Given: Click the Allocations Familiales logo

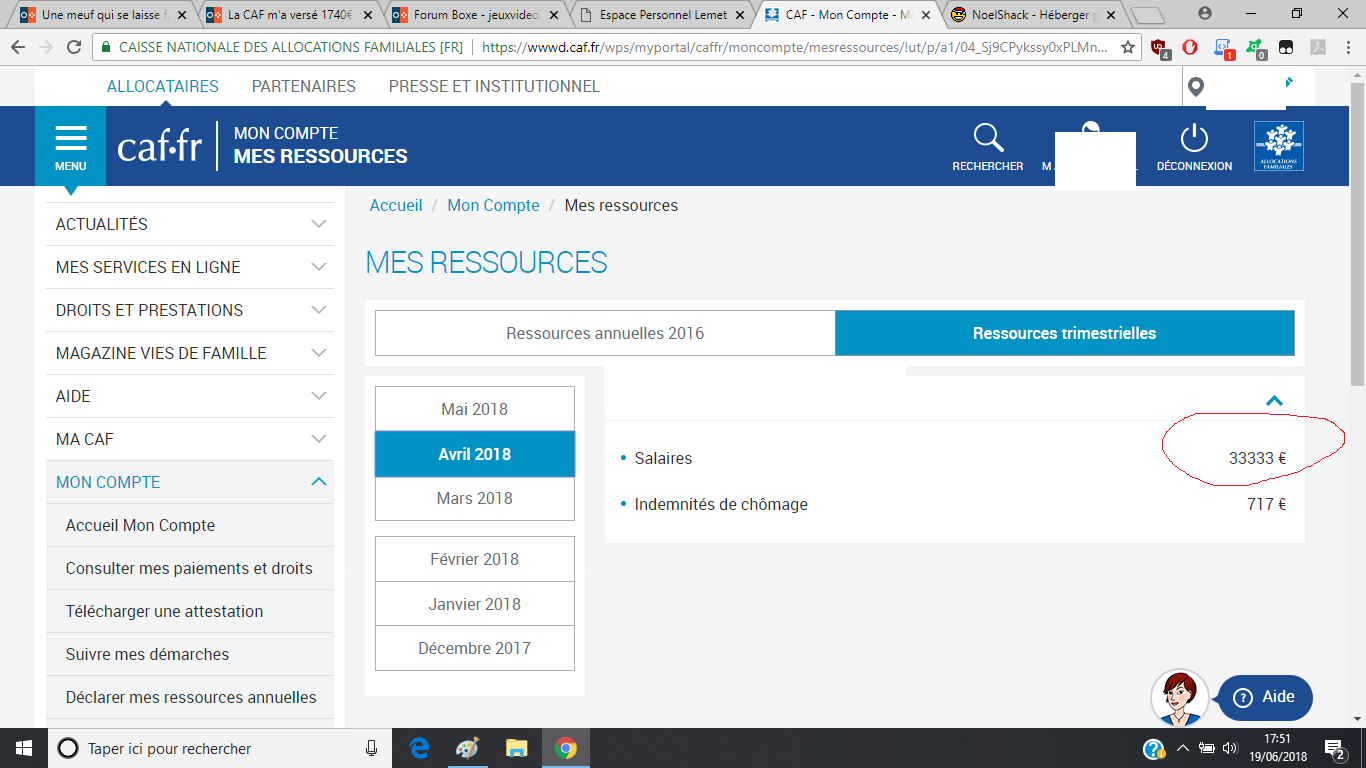Looking at the screenshot, I should (x=1279, y=146).
